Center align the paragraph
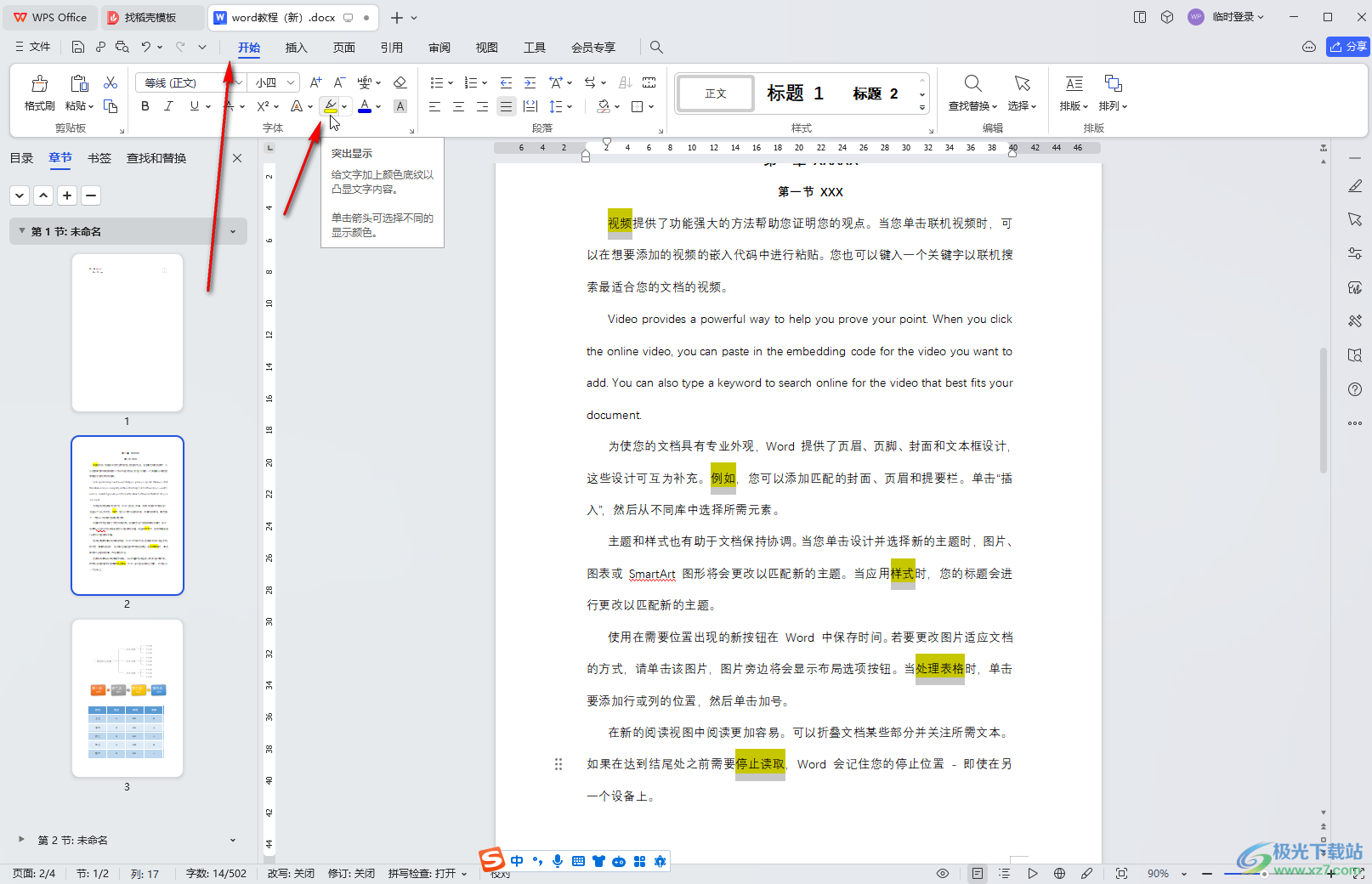Screen dimensions: 1372x884 click(x=458, y=106)
